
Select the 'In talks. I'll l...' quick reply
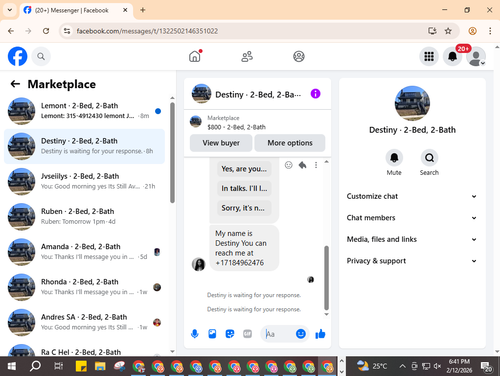click(x=244, y=188)
